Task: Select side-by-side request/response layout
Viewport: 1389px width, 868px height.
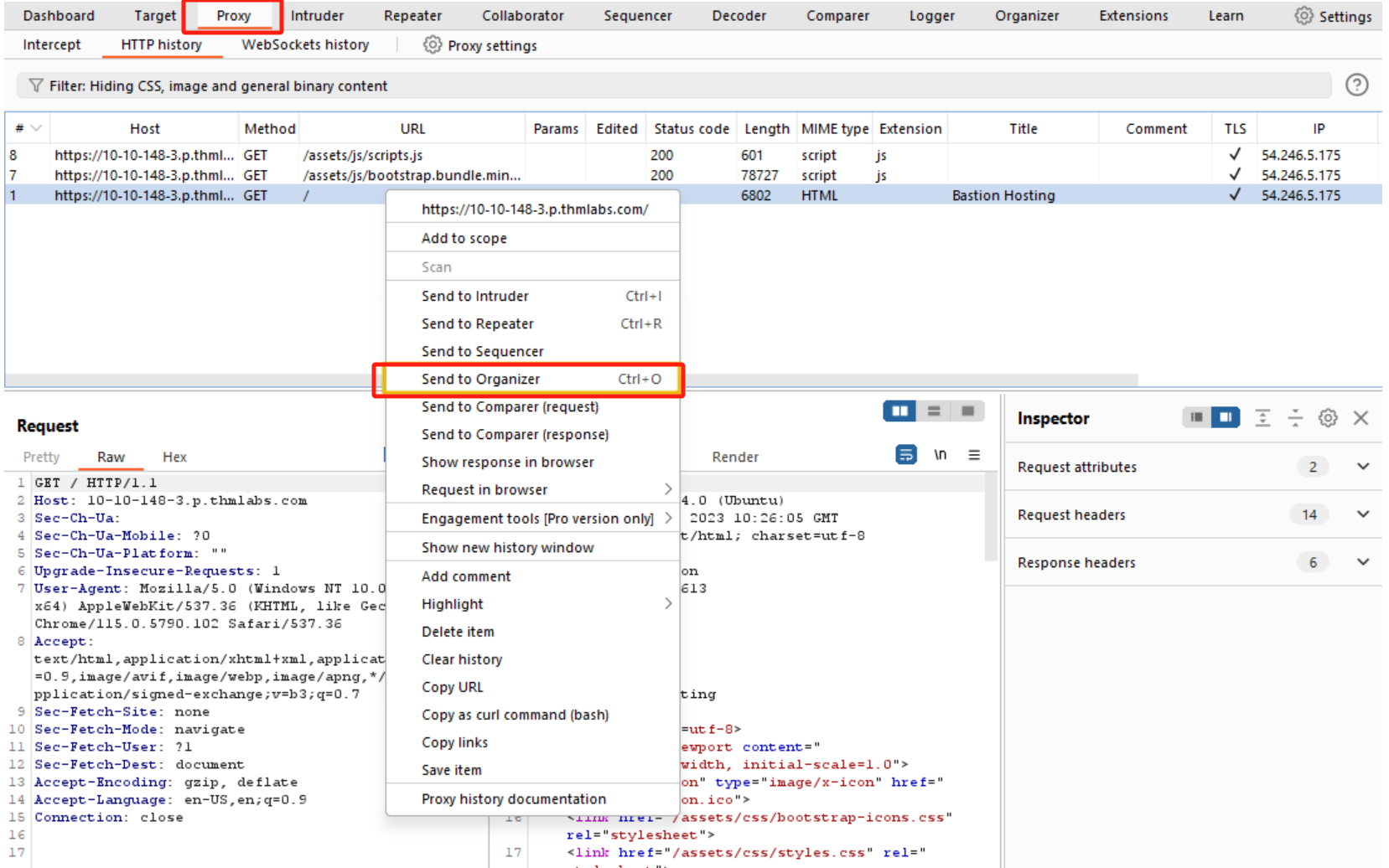Action: point(899,411)
